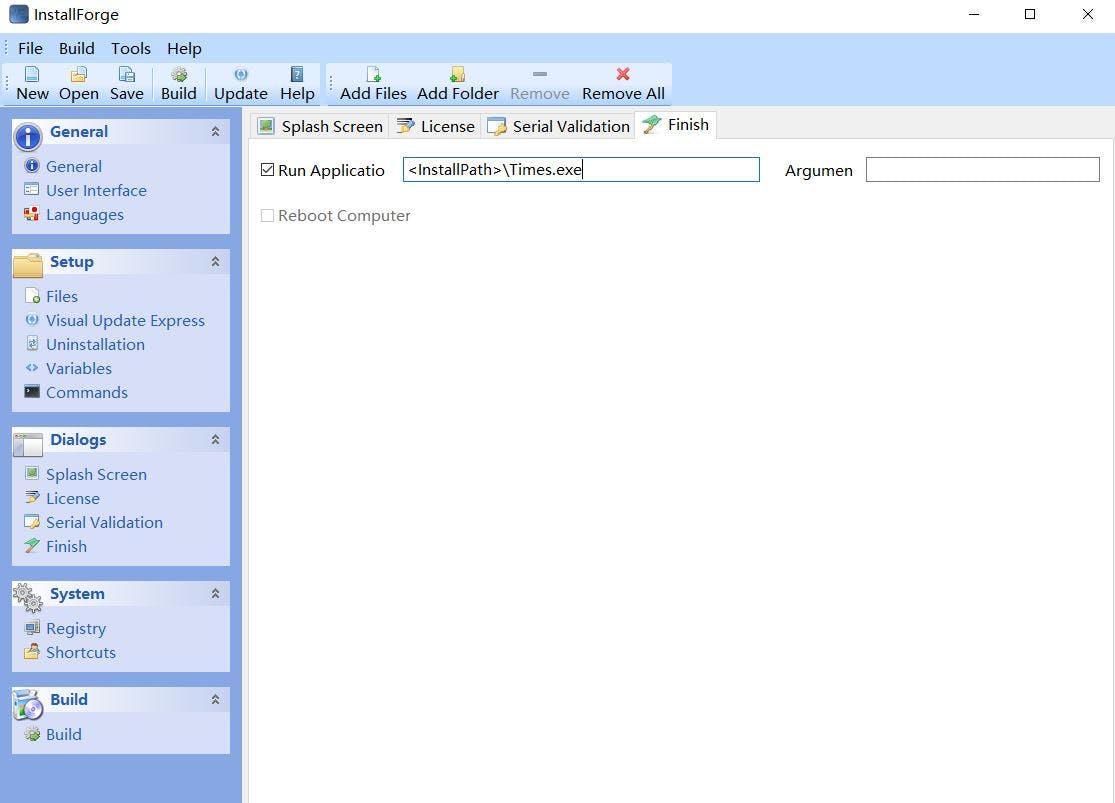Open the Commands terminal icon in sidebar

point(32,392)
